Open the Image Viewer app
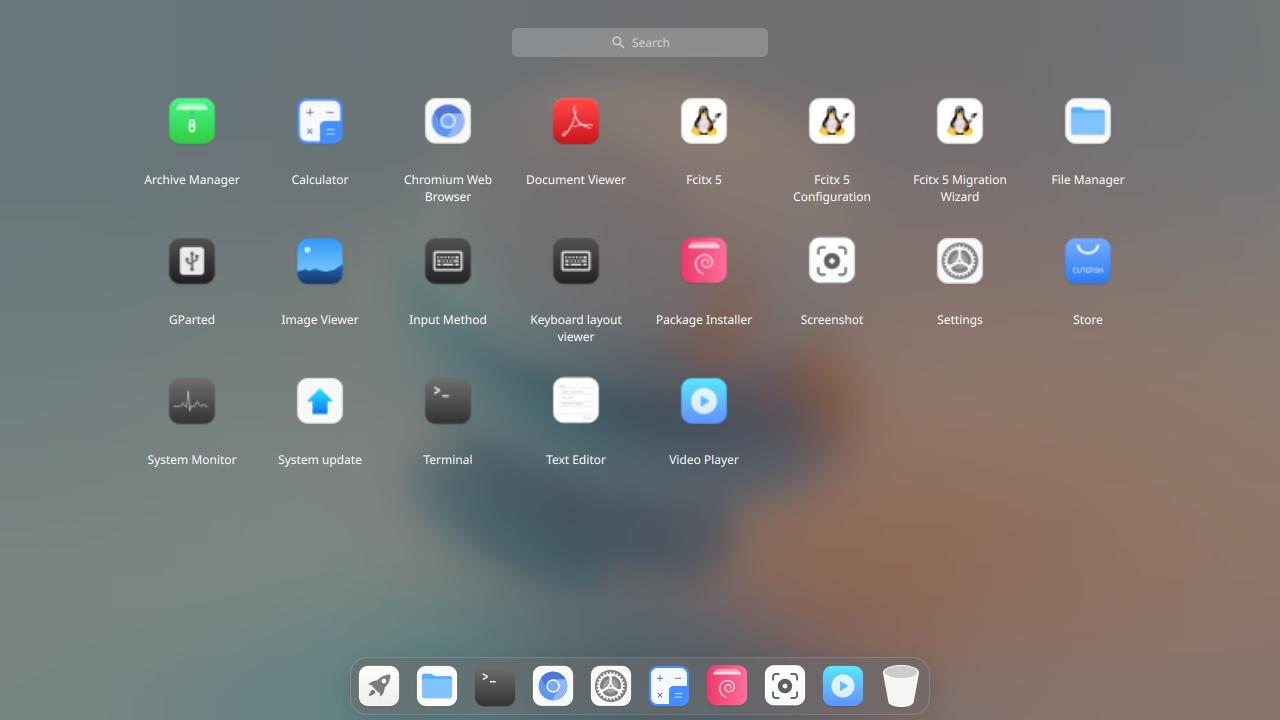The image size is (1280, 720). coord(320,261)
